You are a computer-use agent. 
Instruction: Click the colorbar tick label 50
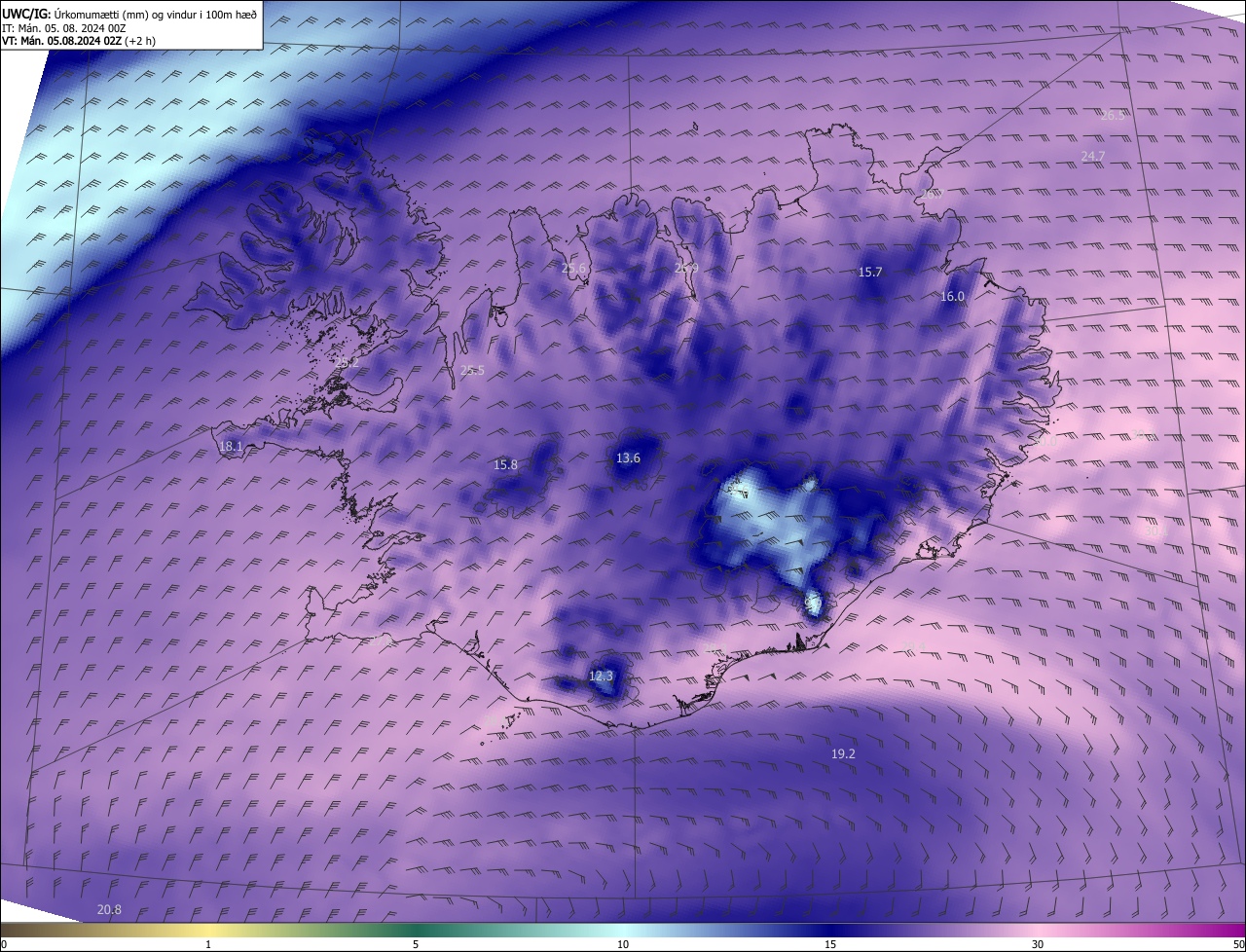(1238, 944)
